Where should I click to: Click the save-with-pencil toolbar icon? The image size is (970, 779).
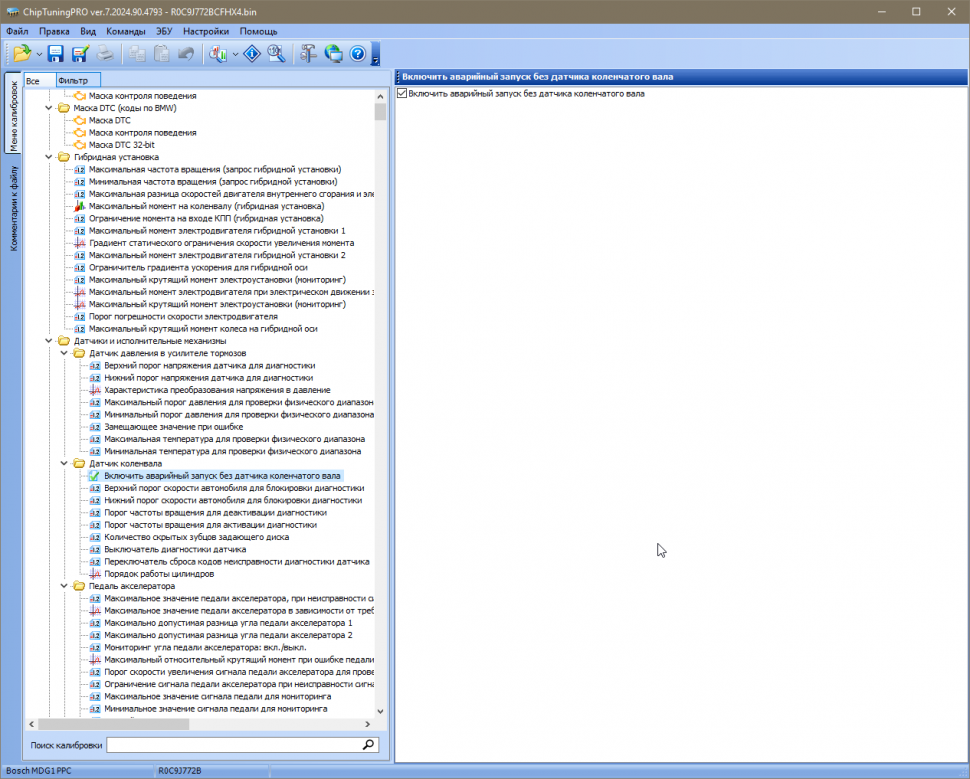pyautogui.click(x=79, y=54)
